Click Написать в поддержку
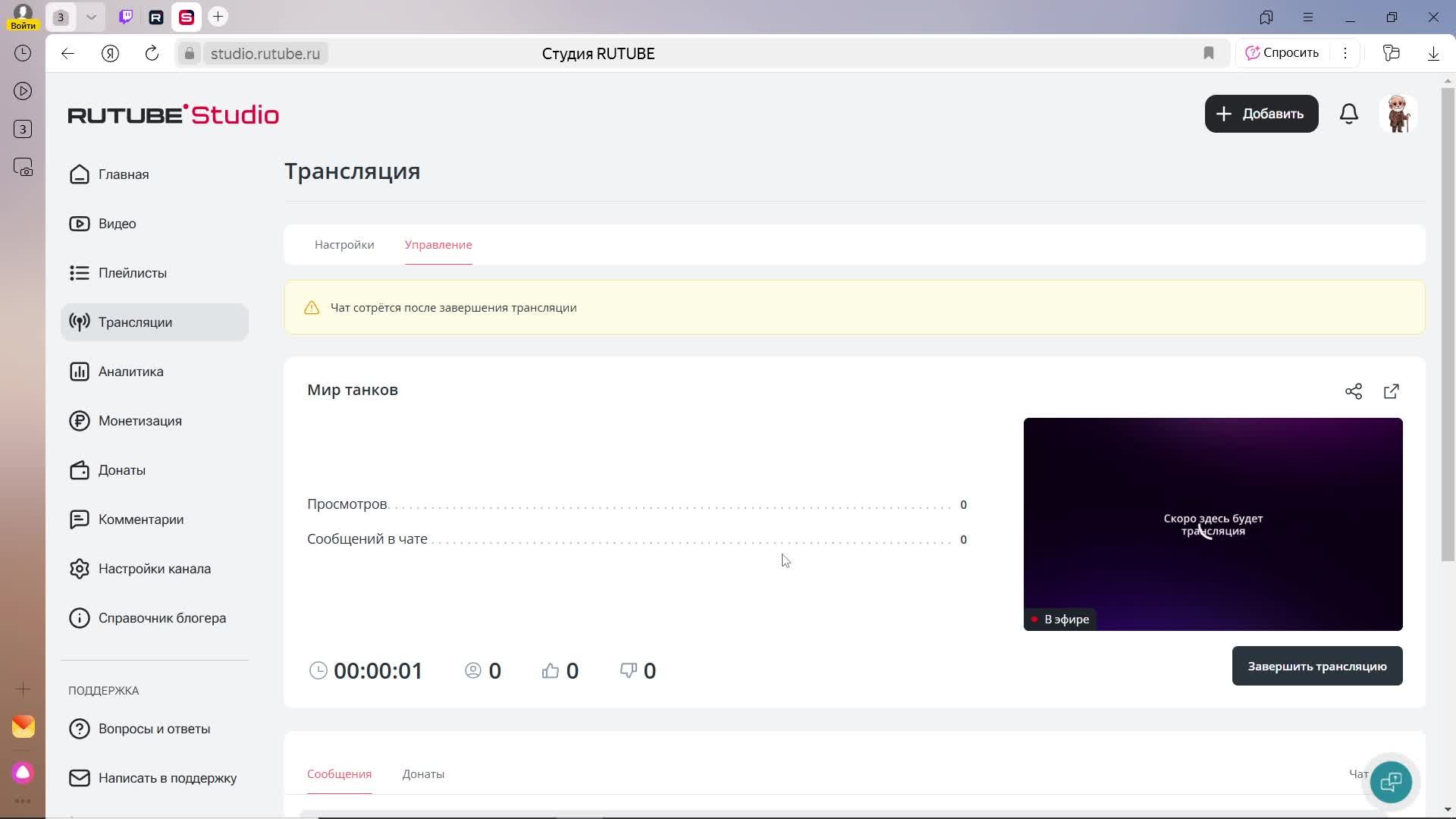 155,778
